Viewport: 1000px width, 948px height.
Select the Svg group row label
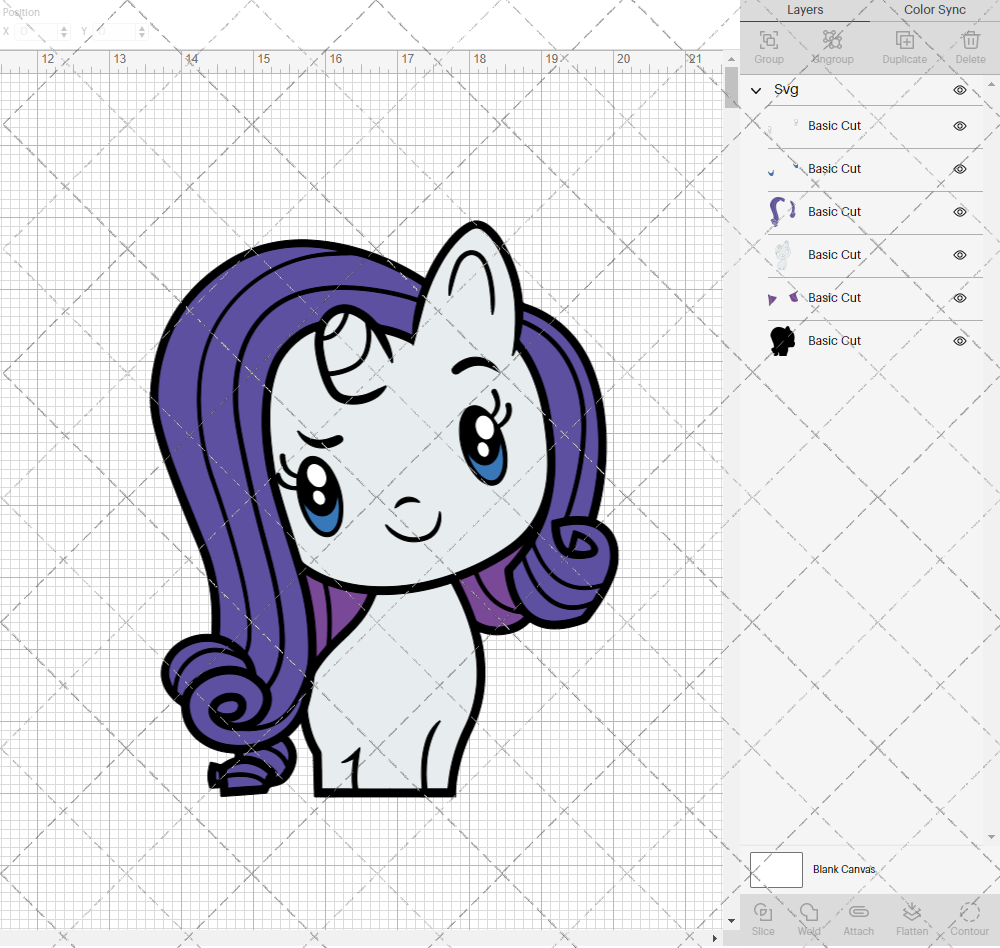tap(786, 90)
